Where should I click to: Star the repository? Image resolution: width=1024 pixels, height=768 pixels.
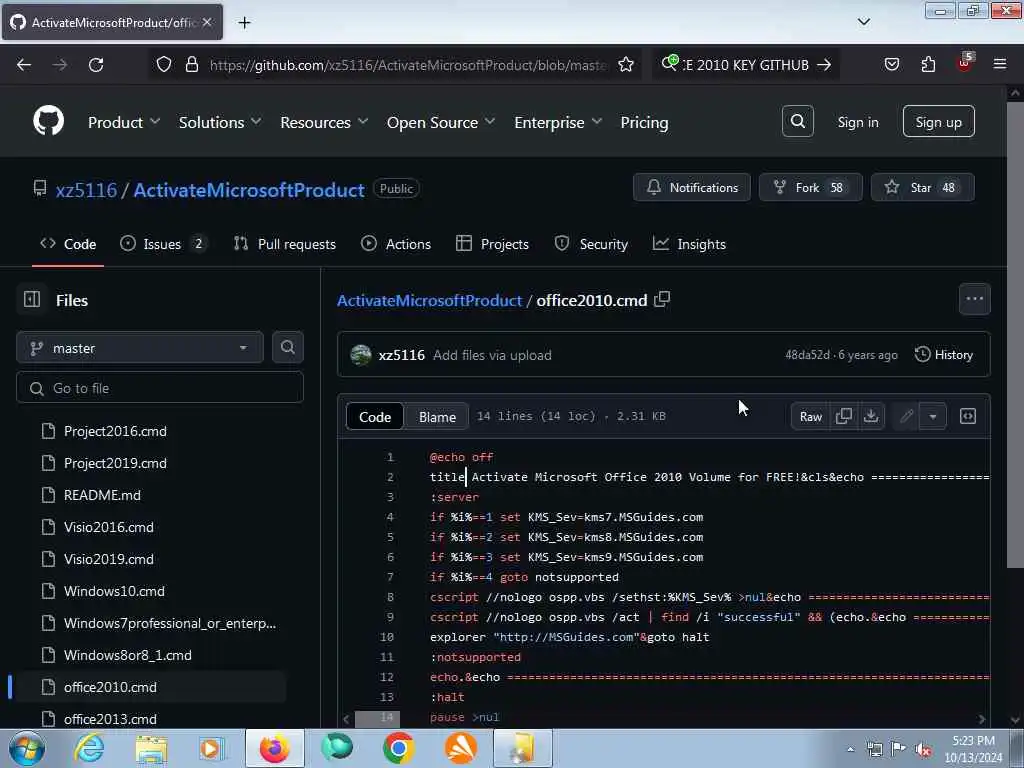tap(922, 187)
